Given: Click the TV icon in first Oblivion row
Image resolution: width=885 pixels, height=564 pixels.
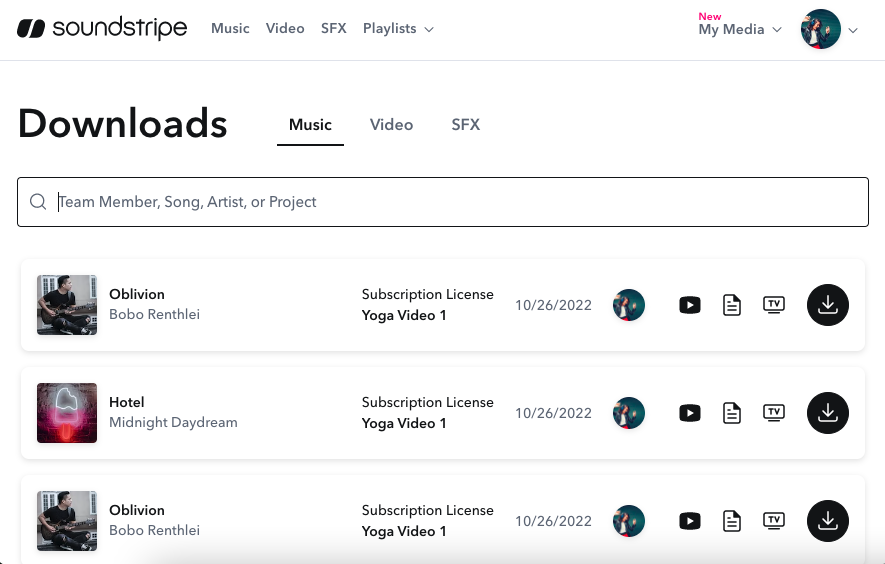Looking at the screenshot, I should pyautogui.click(x=773, y=304).
